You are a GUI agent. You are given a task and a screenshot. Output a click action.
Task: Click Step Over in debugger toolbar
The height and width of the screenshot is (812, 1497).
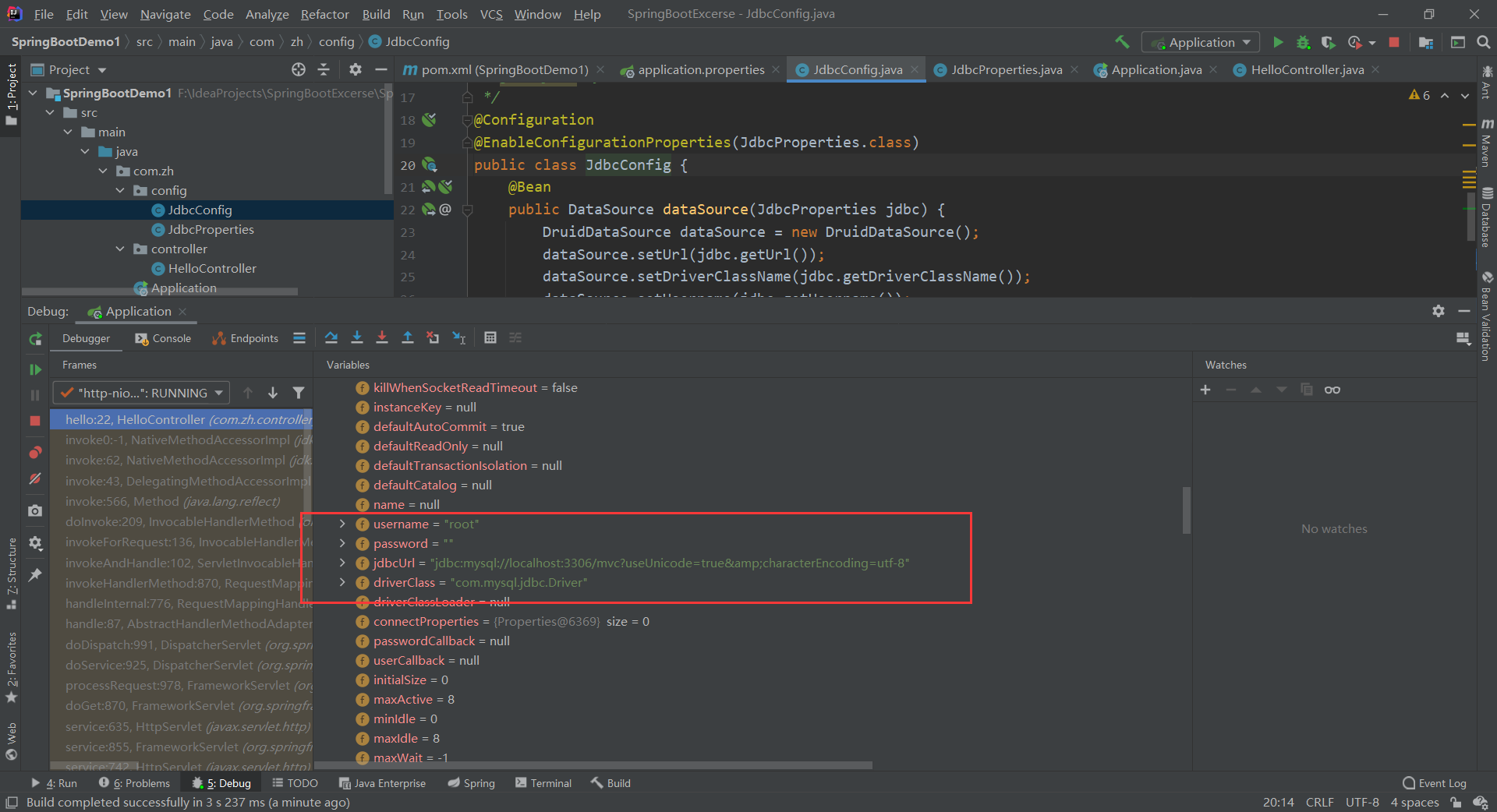(x=331, y=337)
